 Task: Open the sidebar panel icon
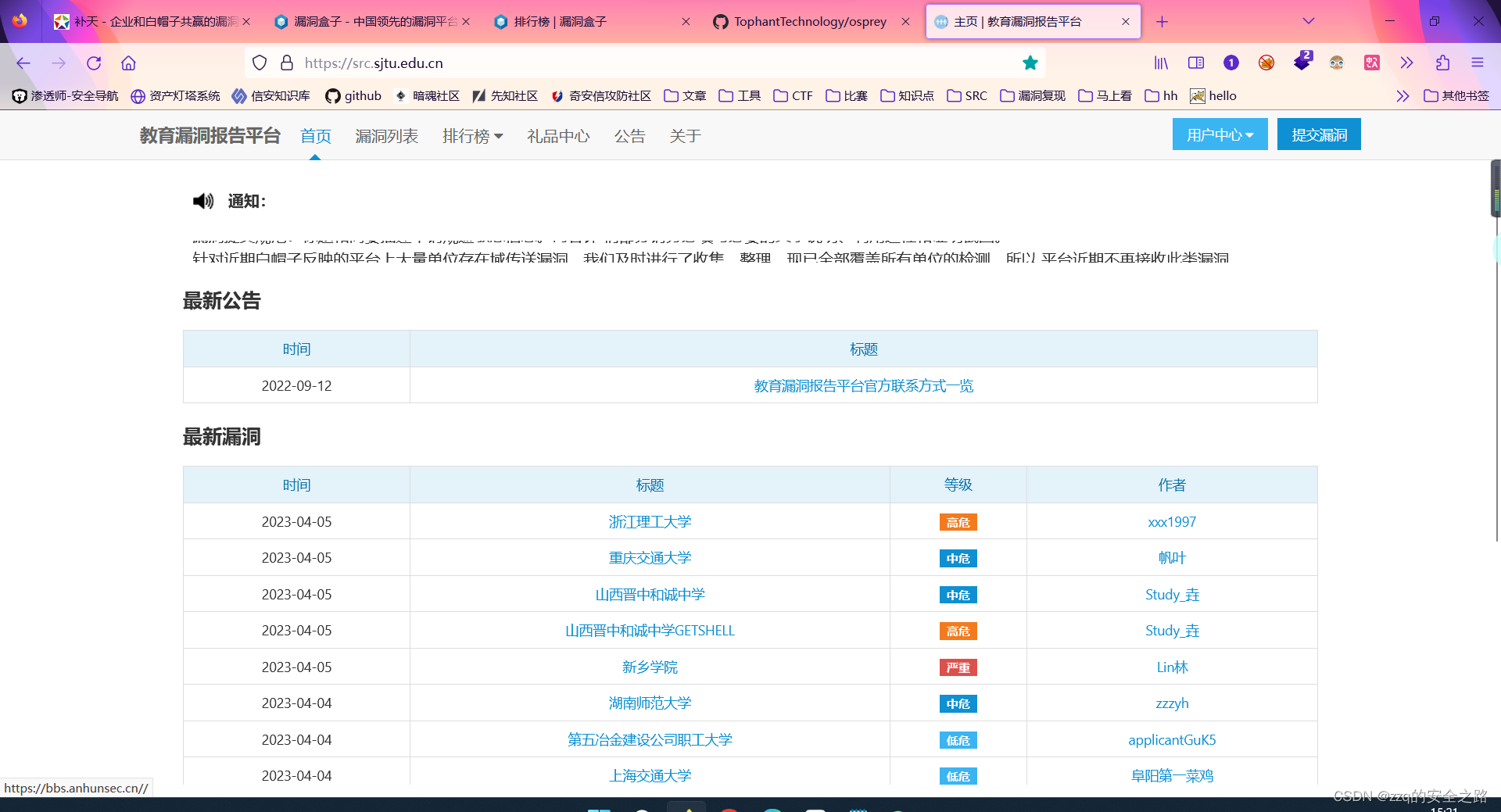(1196, 63)
